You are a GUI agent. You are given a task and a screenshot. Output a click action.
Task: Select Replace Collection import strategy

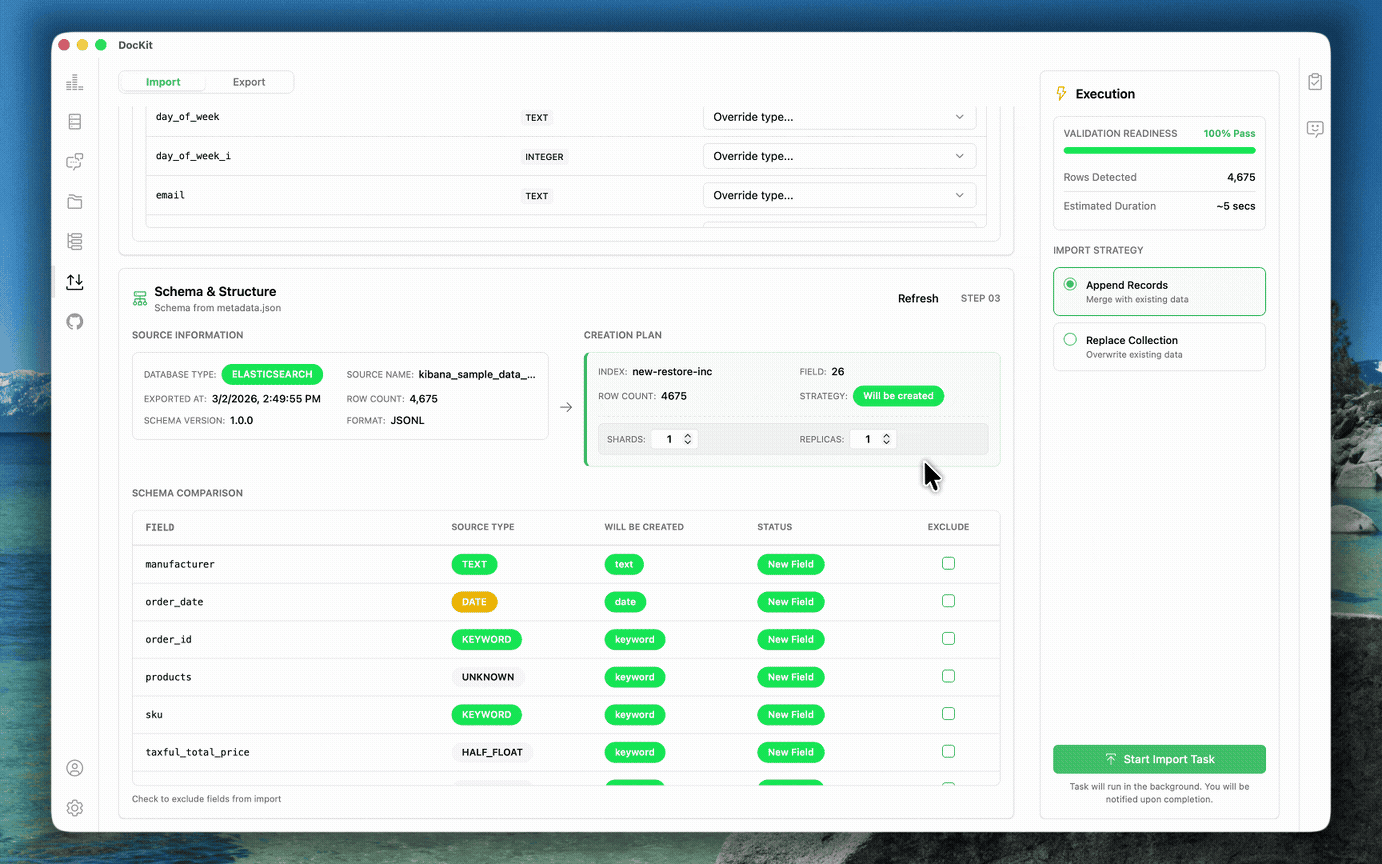pyautogui.click(x=1159, y=346)
